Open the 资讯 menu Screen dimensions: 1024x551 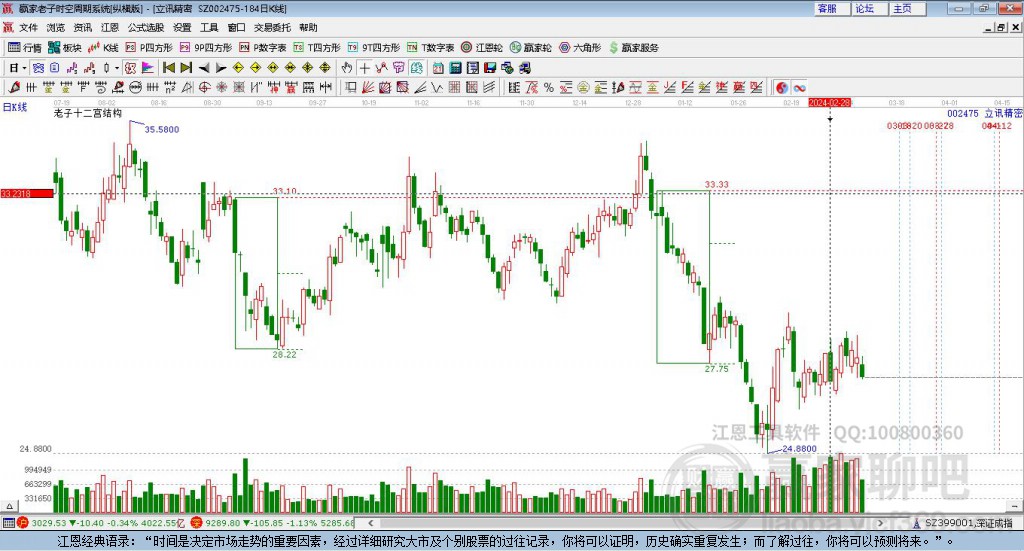(82, 27)
